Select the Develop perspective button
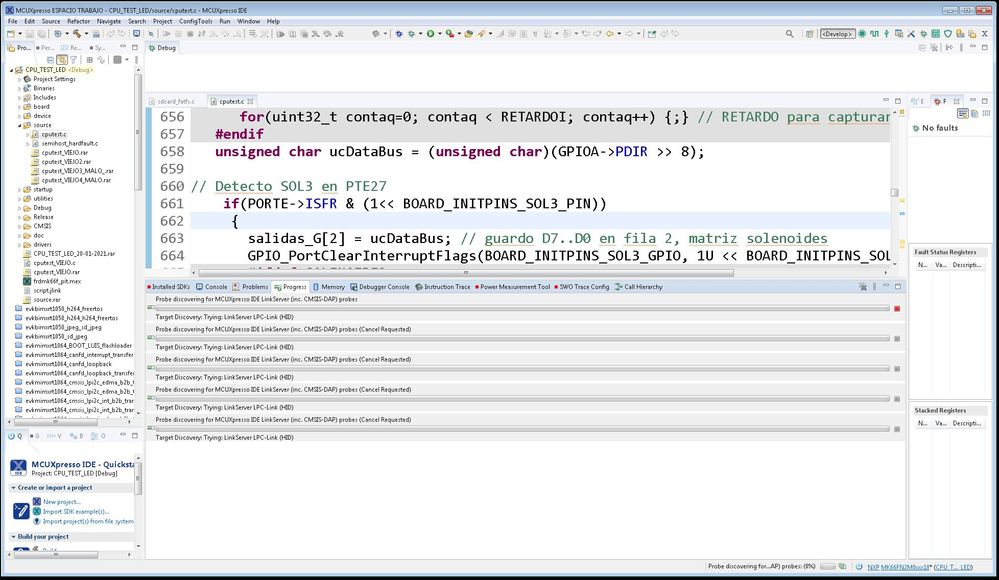Screen dimensions: 999x580 [x=837, y=34]
